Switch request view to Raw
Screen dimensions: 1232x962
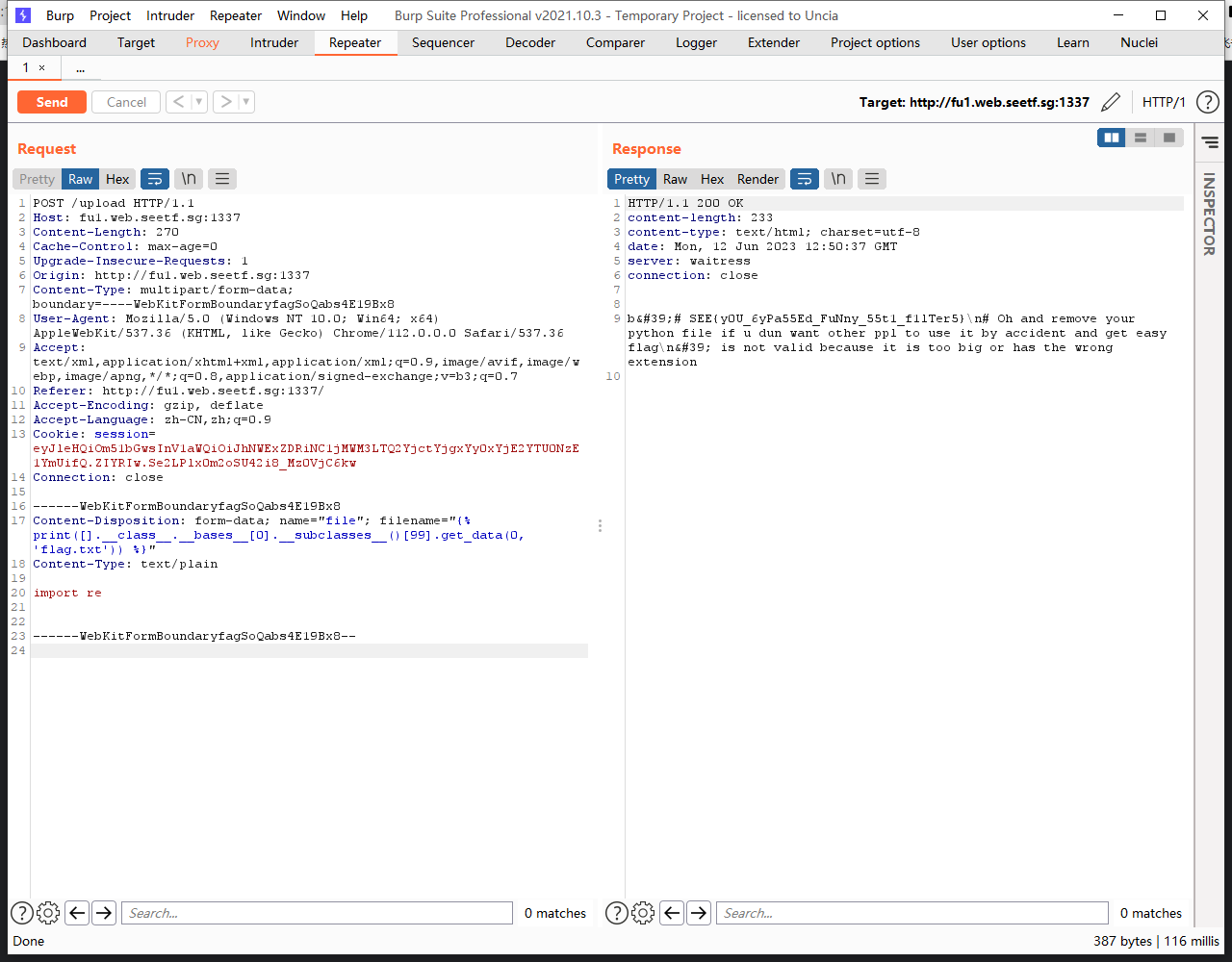coord(81,179)
